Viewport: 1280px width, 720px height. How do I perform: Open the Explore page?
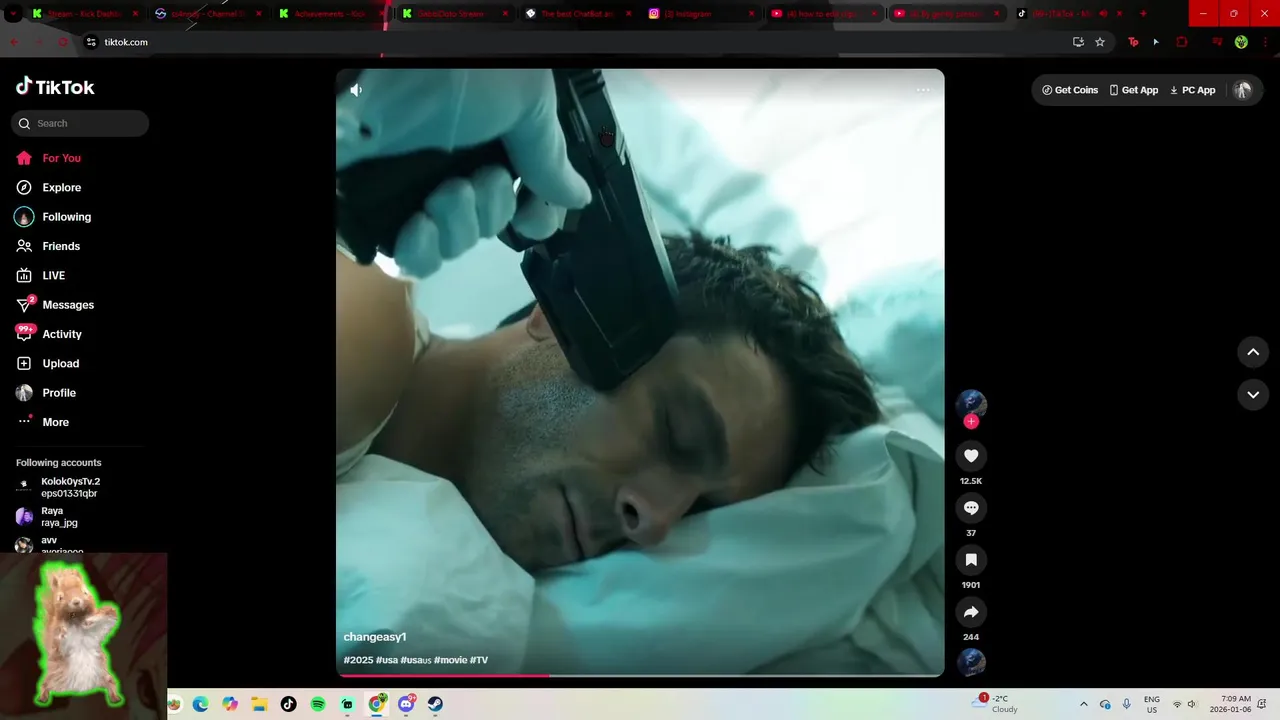tap(48, 187)
